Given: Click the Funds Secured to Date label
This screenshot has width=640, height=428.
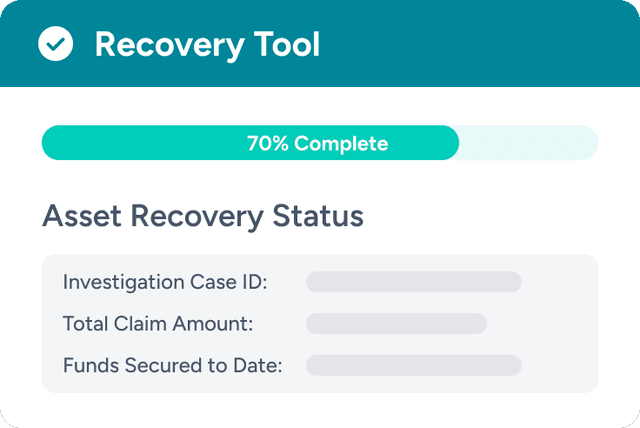Looking at the screenshot, I should click(173, 366).
